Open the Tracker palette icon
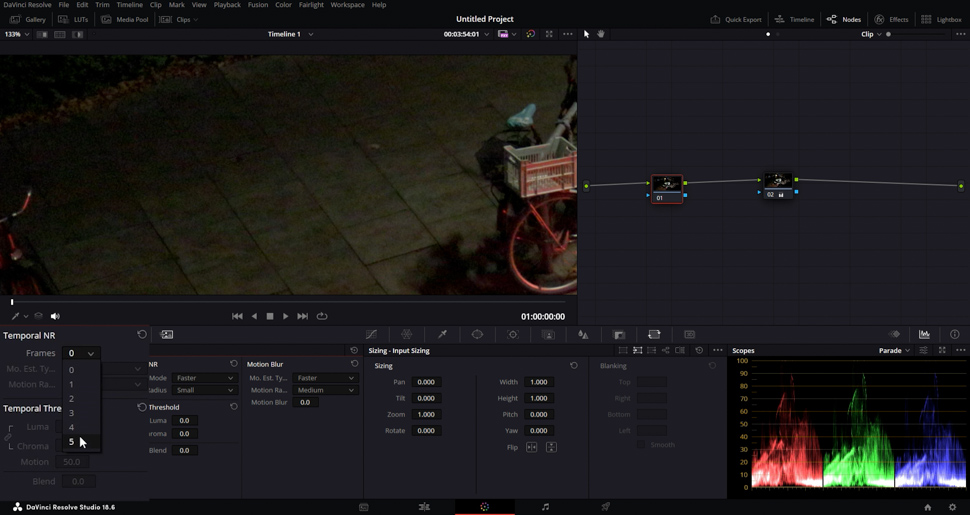The image size is (970, 515). tap(513, 334)
